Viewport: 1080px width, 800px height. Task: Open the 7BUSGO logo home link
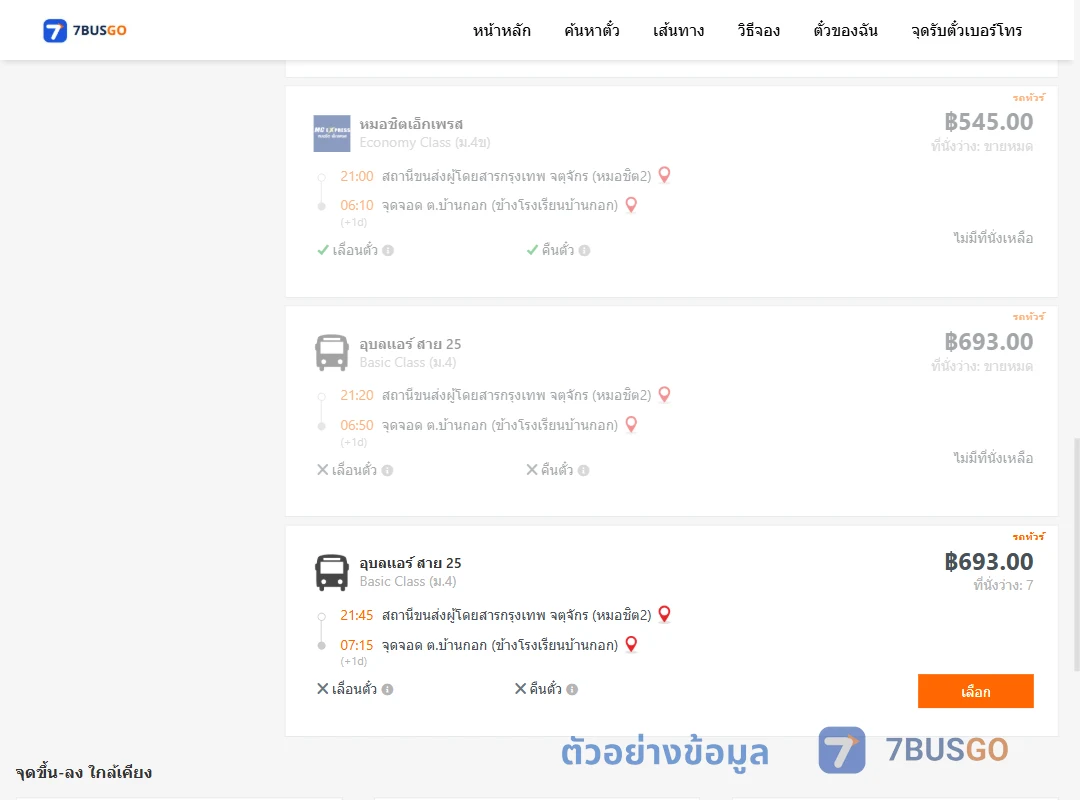click(85, 30)
